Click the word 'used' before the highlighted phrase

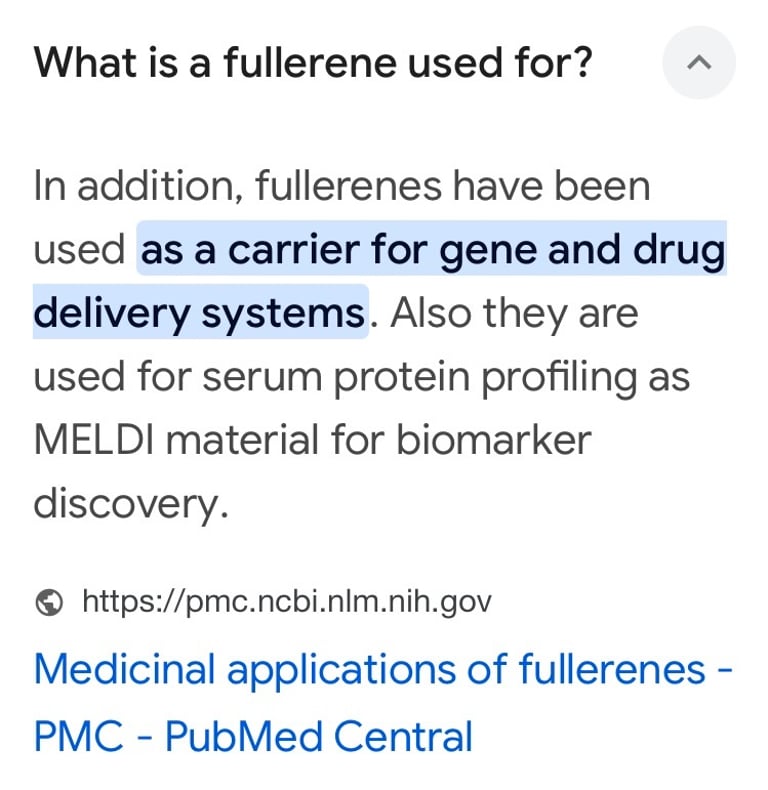click(x=79, y=249)
